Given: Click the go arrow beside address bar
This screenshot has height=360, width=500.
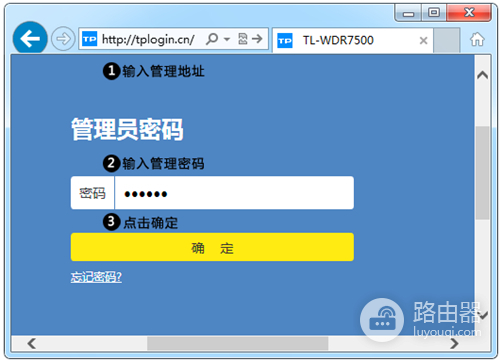Looking at the screenshot, I should pyautogui.click(x=257, y=39).
